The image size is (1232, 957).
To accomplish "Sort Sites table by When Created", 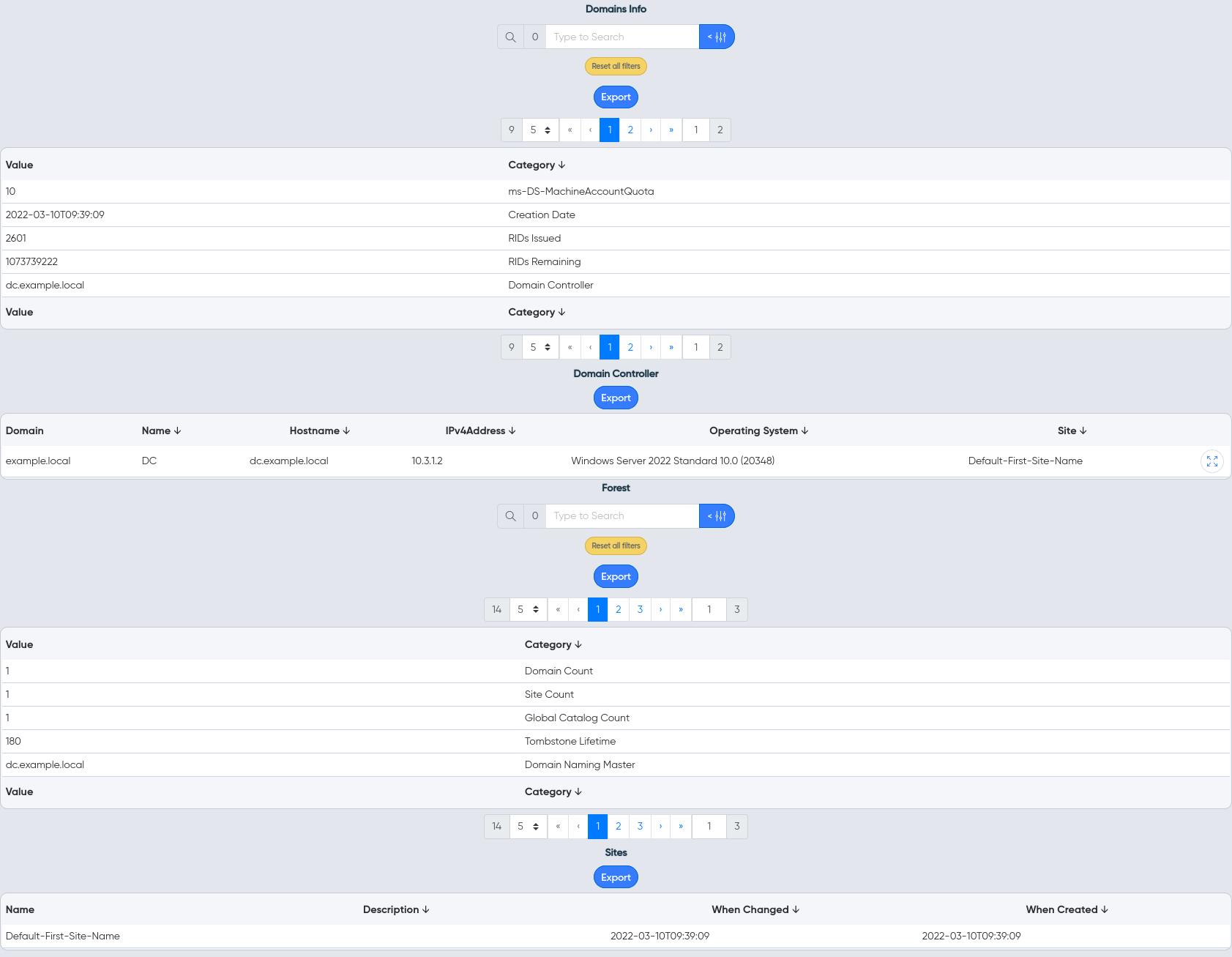I will pos(1067,909).
